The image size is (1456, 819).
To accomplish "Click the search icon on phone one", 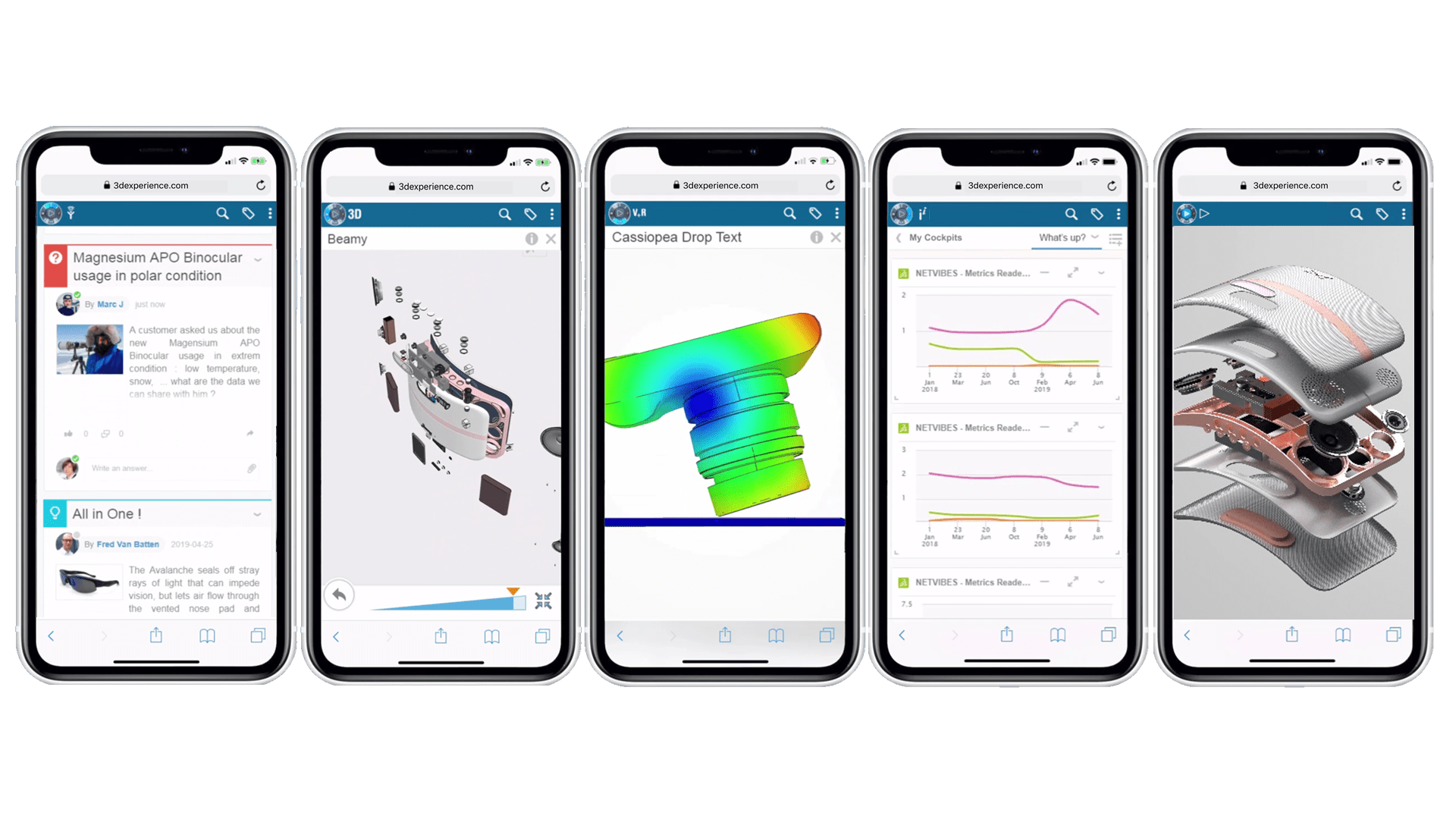I will 222,213.
